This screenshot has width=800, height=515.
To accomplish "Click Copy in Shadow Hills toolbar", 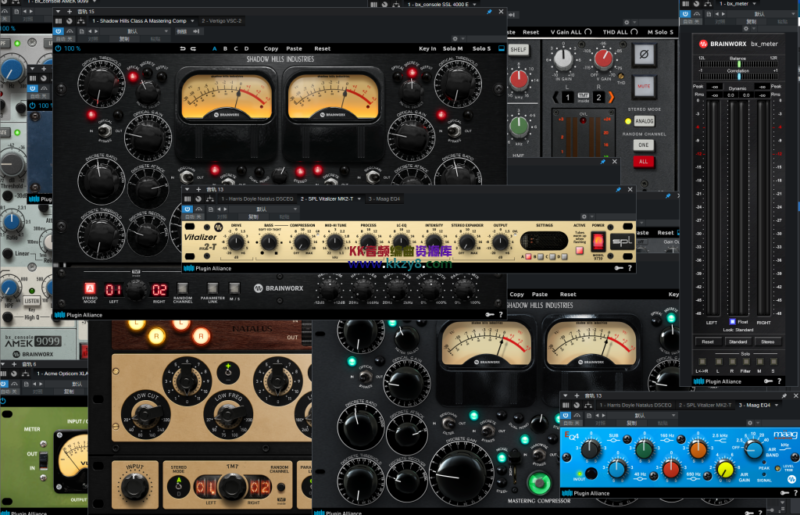I will point(271,48).
